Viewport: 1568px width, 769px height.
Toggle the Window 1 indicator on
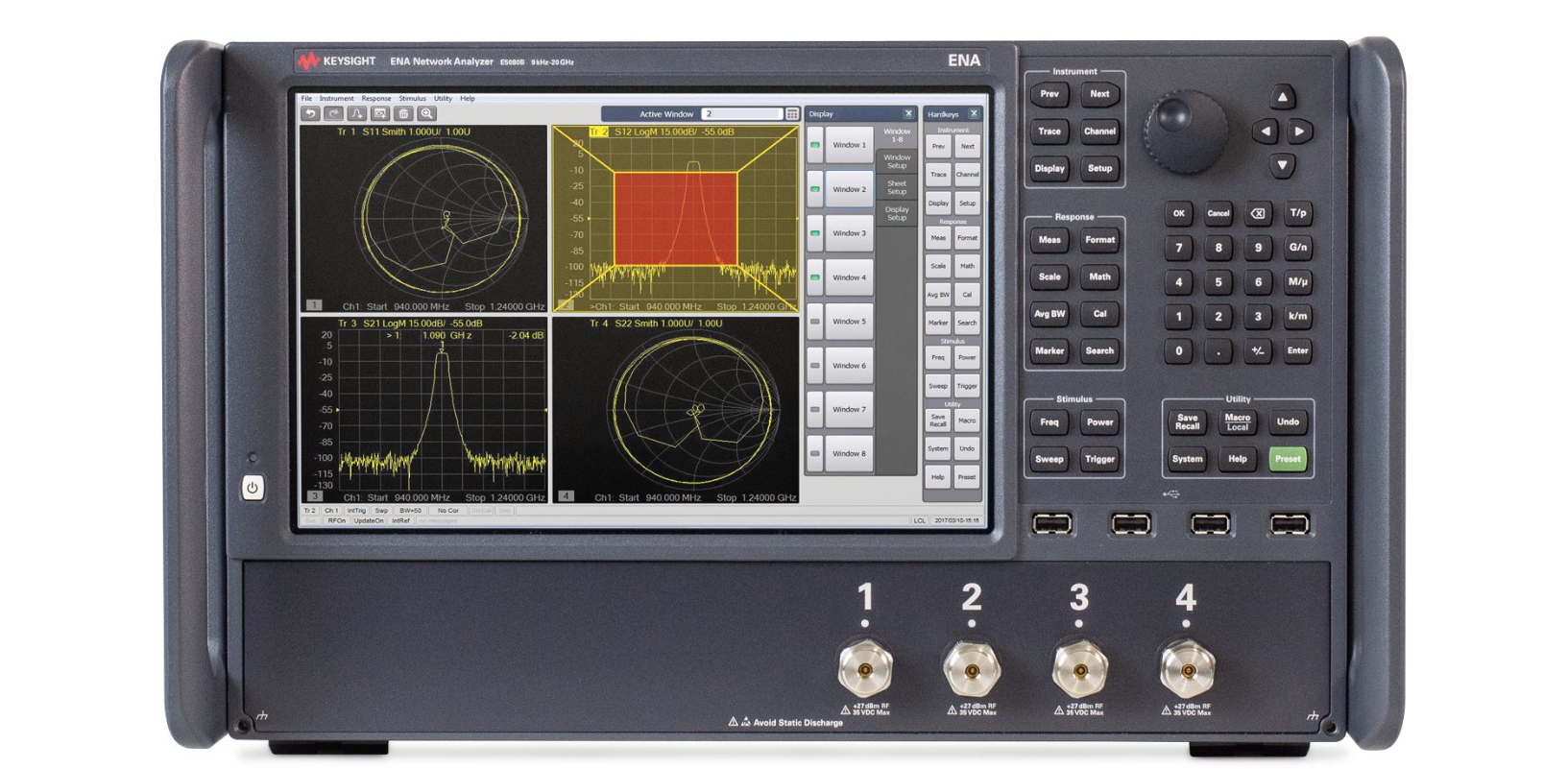[x=815, y=145]
